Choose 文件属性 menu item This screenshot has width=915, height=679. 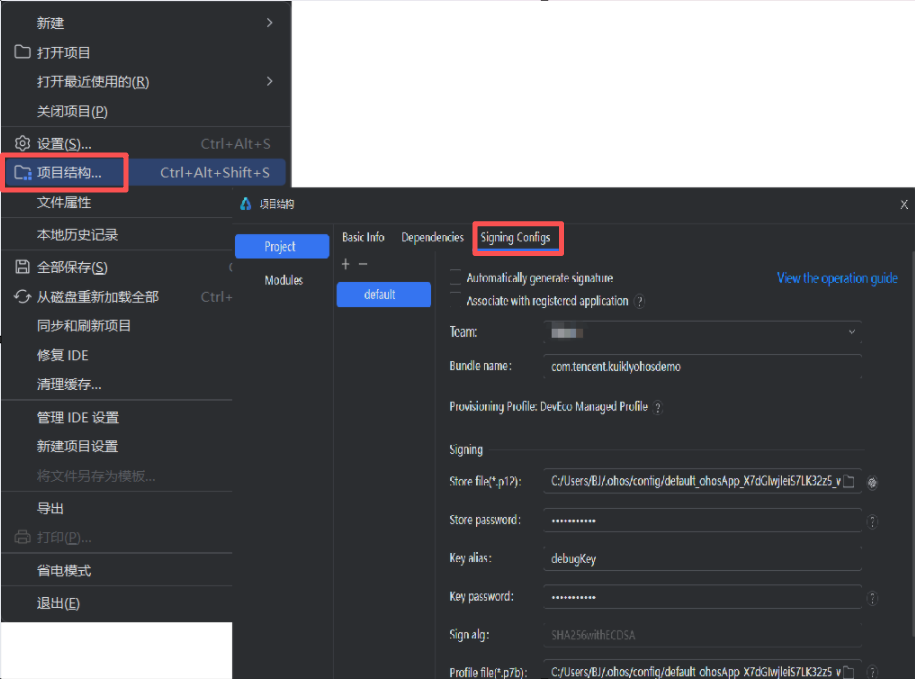point(117,202)
